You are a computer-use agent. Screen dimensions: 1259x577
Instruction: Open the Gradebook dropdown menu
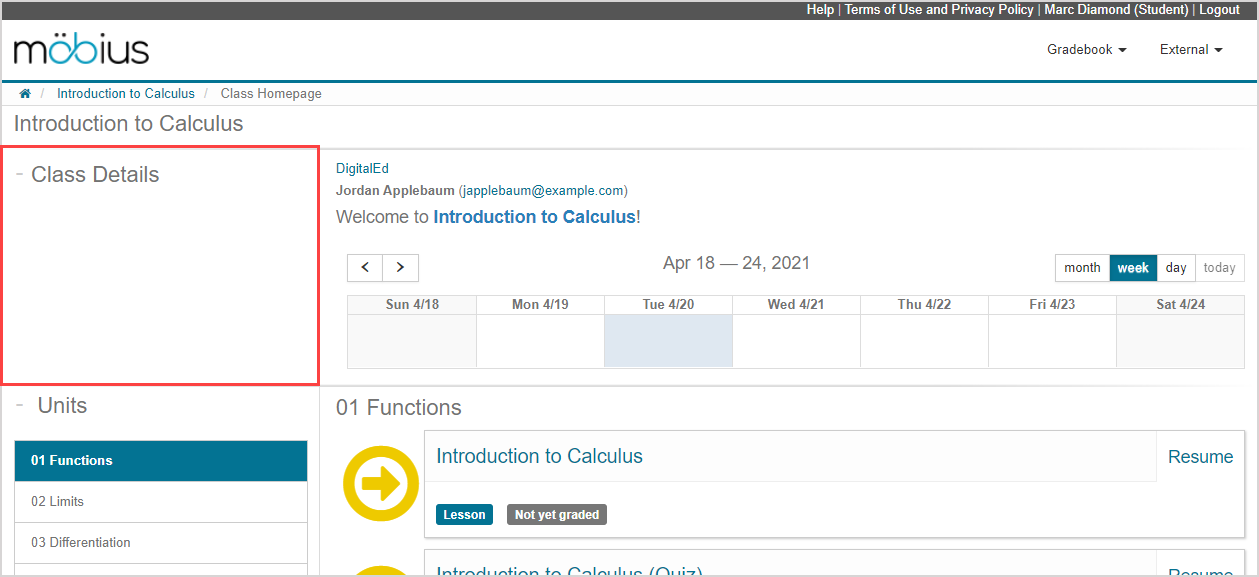click(x=1086, y=50)
